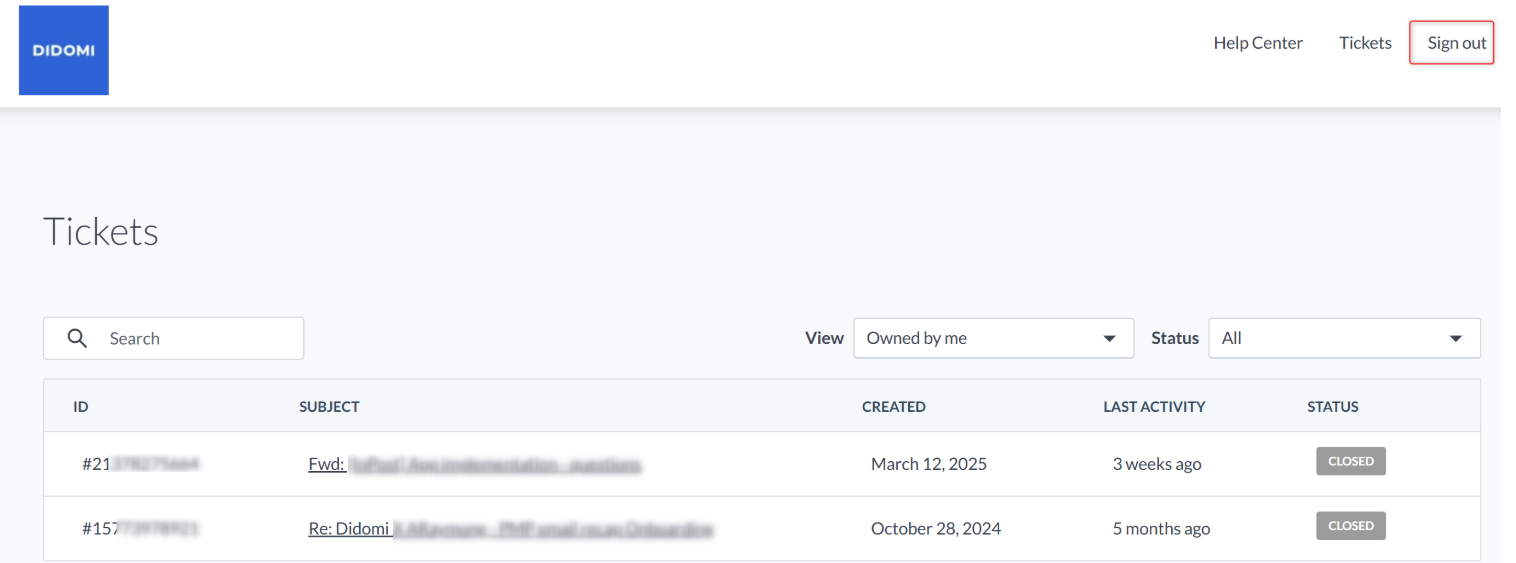Open the 'Owned by me' view selector

[x=993, y=338]
